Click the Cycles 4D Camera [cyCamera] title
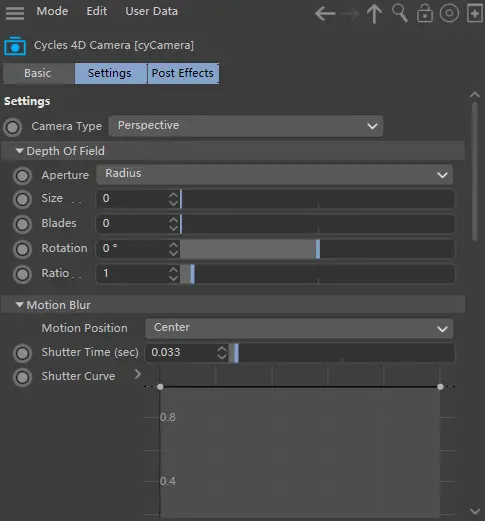485x521 pixels. (114, 45)
